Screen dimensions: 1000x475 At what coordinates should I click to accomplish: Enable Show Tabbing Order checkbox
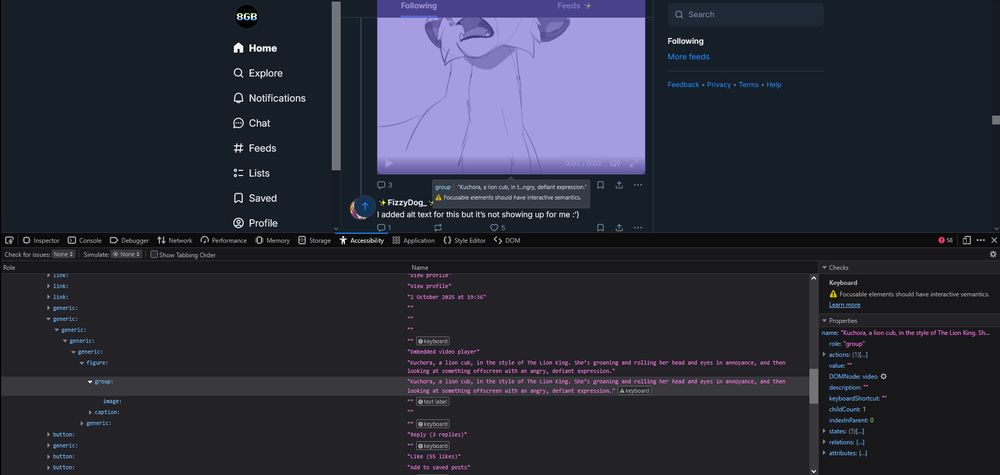(x=154, y=254)
